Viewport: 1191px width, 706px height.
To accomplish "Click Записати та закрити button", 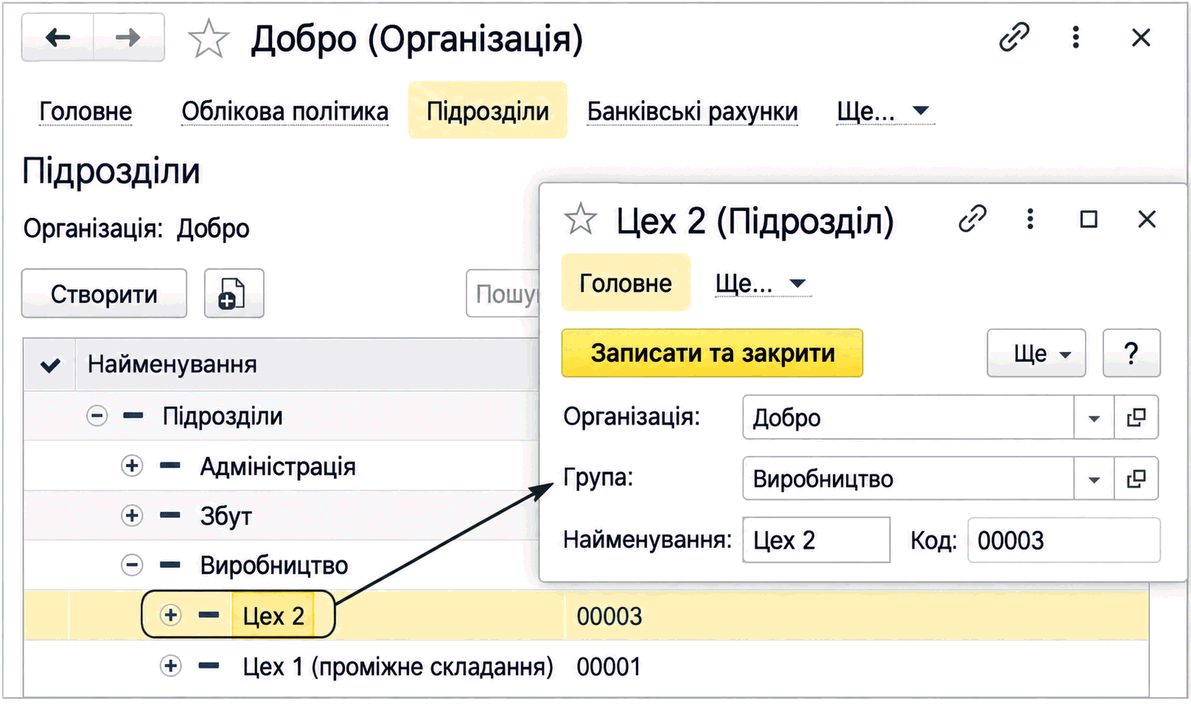I will (712, 353).
